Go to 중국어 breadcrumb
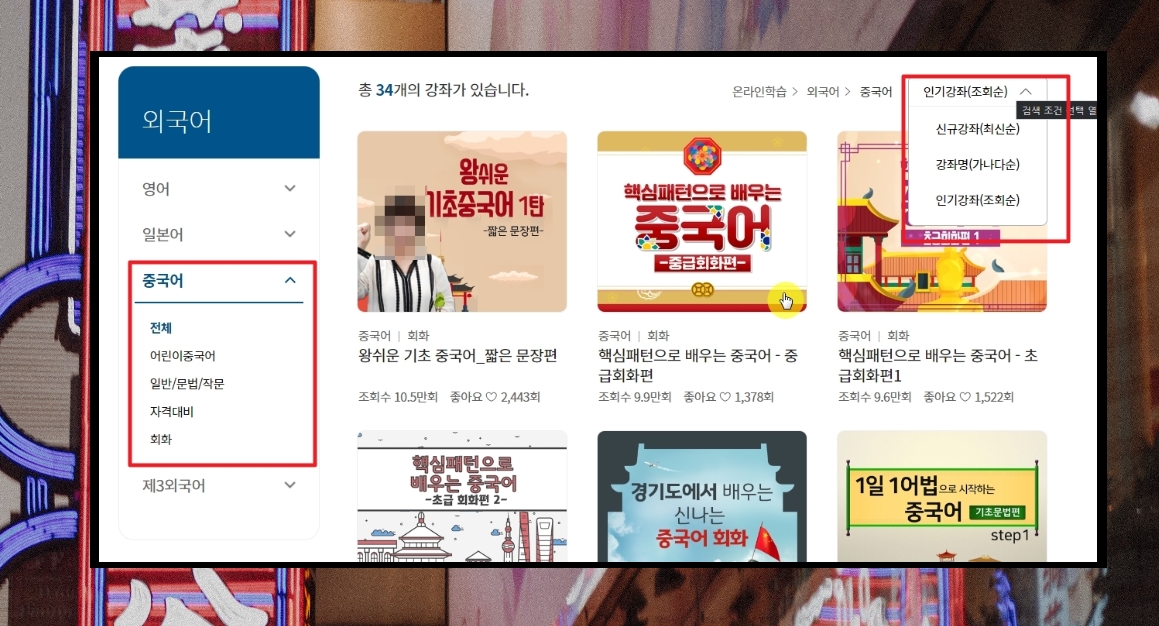This screenshot has height=626, width=1159. [876, 92]
